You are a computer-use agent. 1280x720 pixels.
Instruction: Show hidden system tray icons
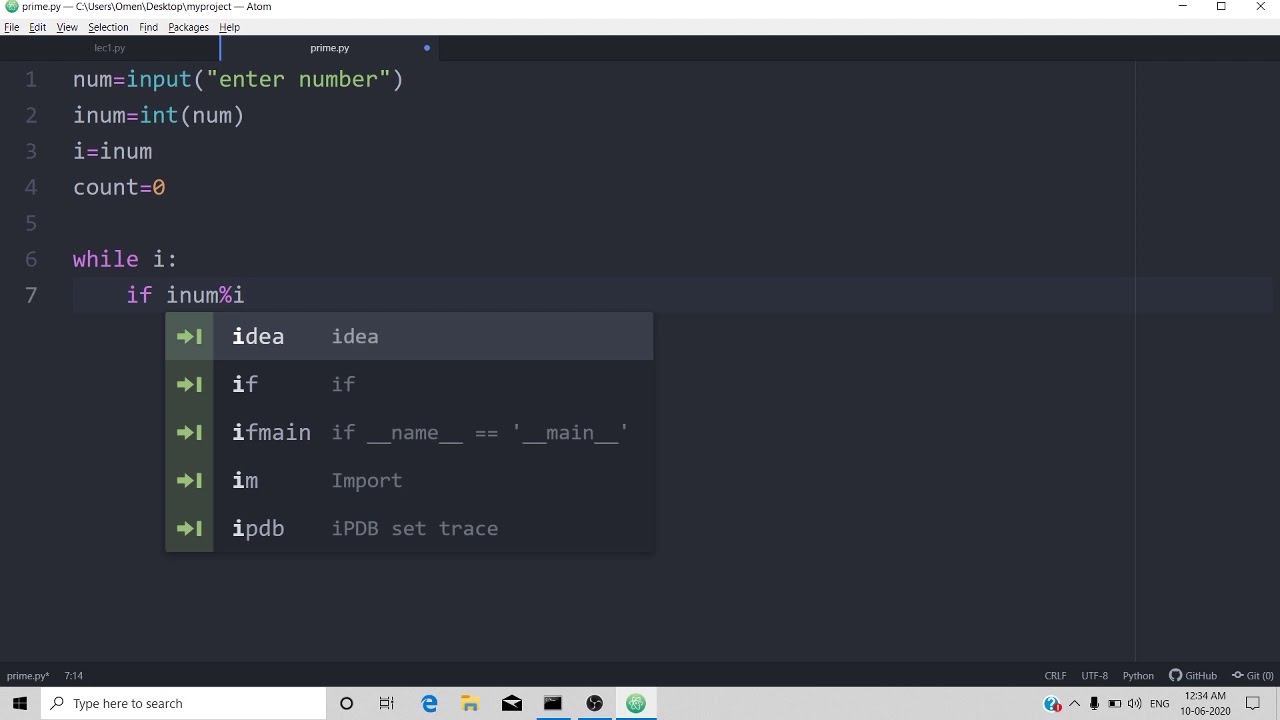tap(1075, 704)
